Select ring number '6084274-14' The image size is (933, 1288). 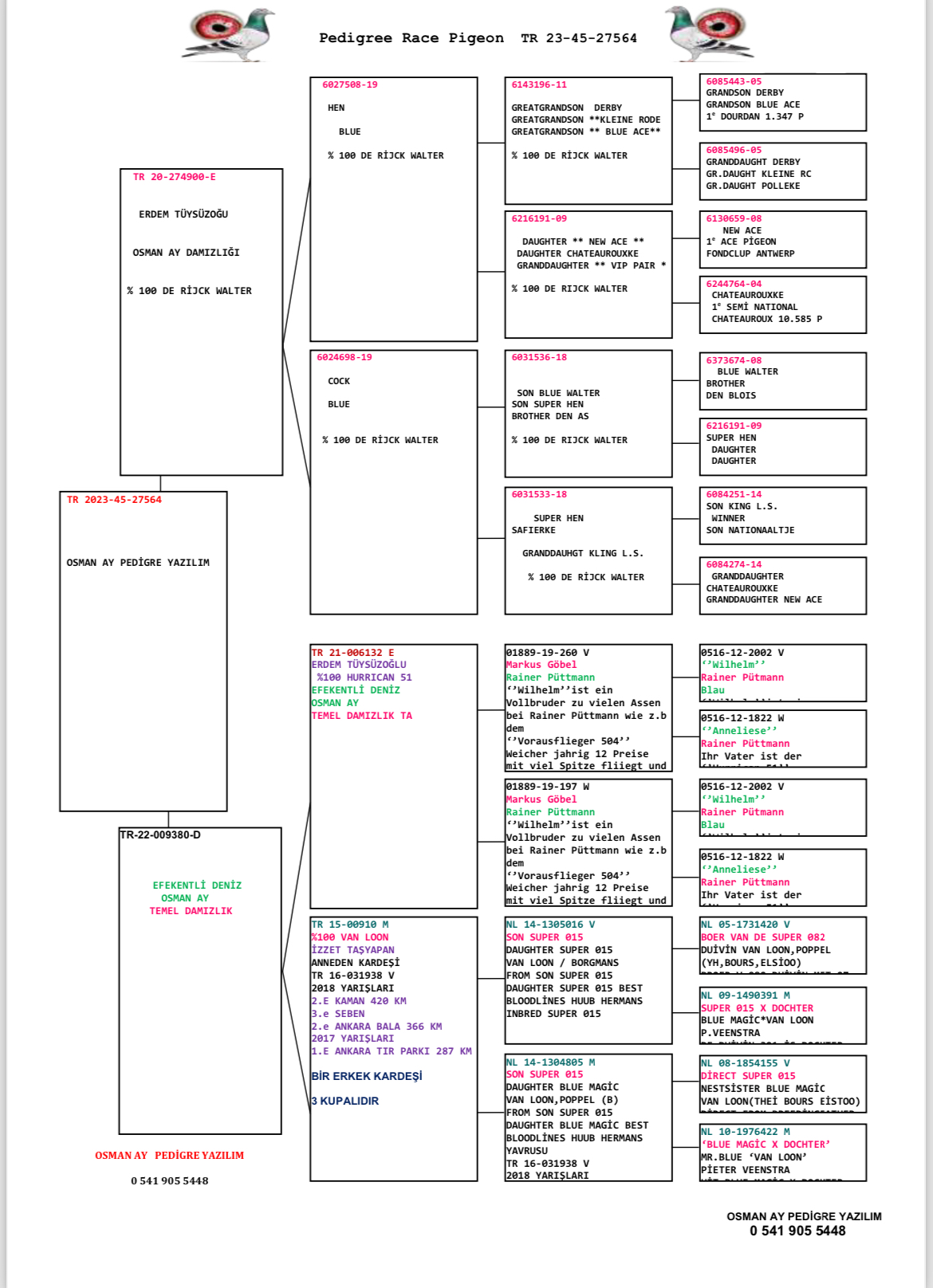click(734, 564)
